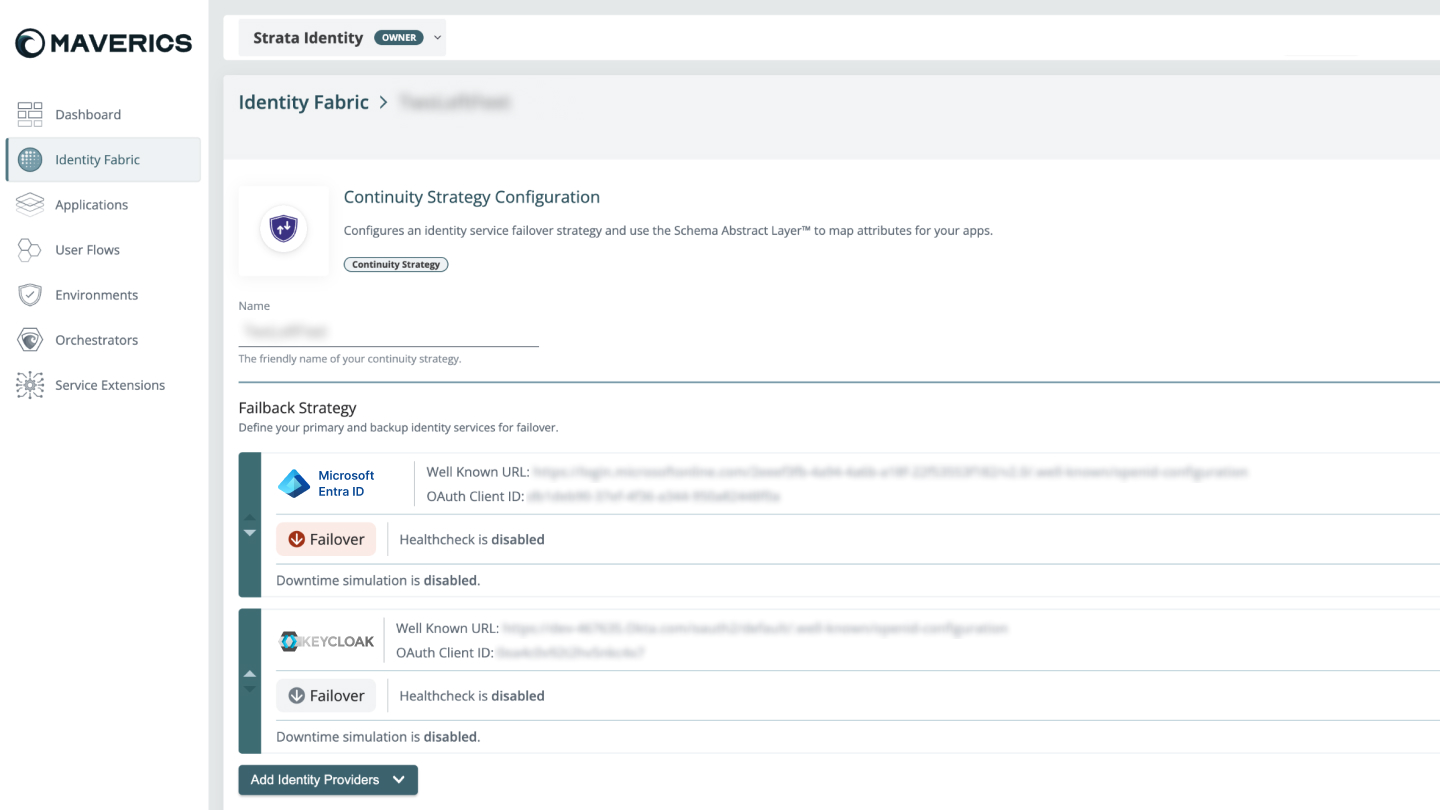
Task: Click the Orchestrators icon
Action: 30,339
